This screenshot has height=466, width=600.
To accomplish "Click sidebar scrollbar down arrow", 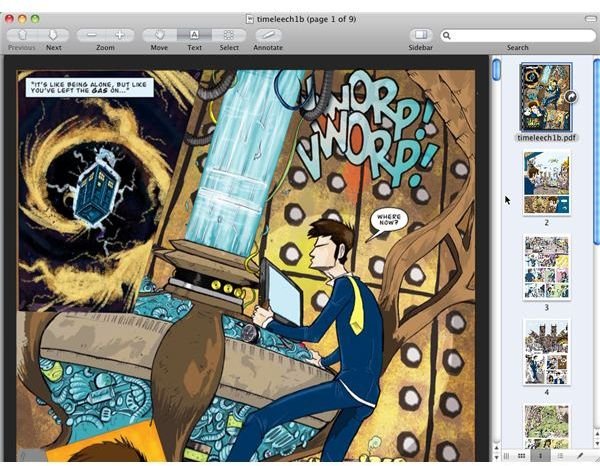I will coord(597,443).
